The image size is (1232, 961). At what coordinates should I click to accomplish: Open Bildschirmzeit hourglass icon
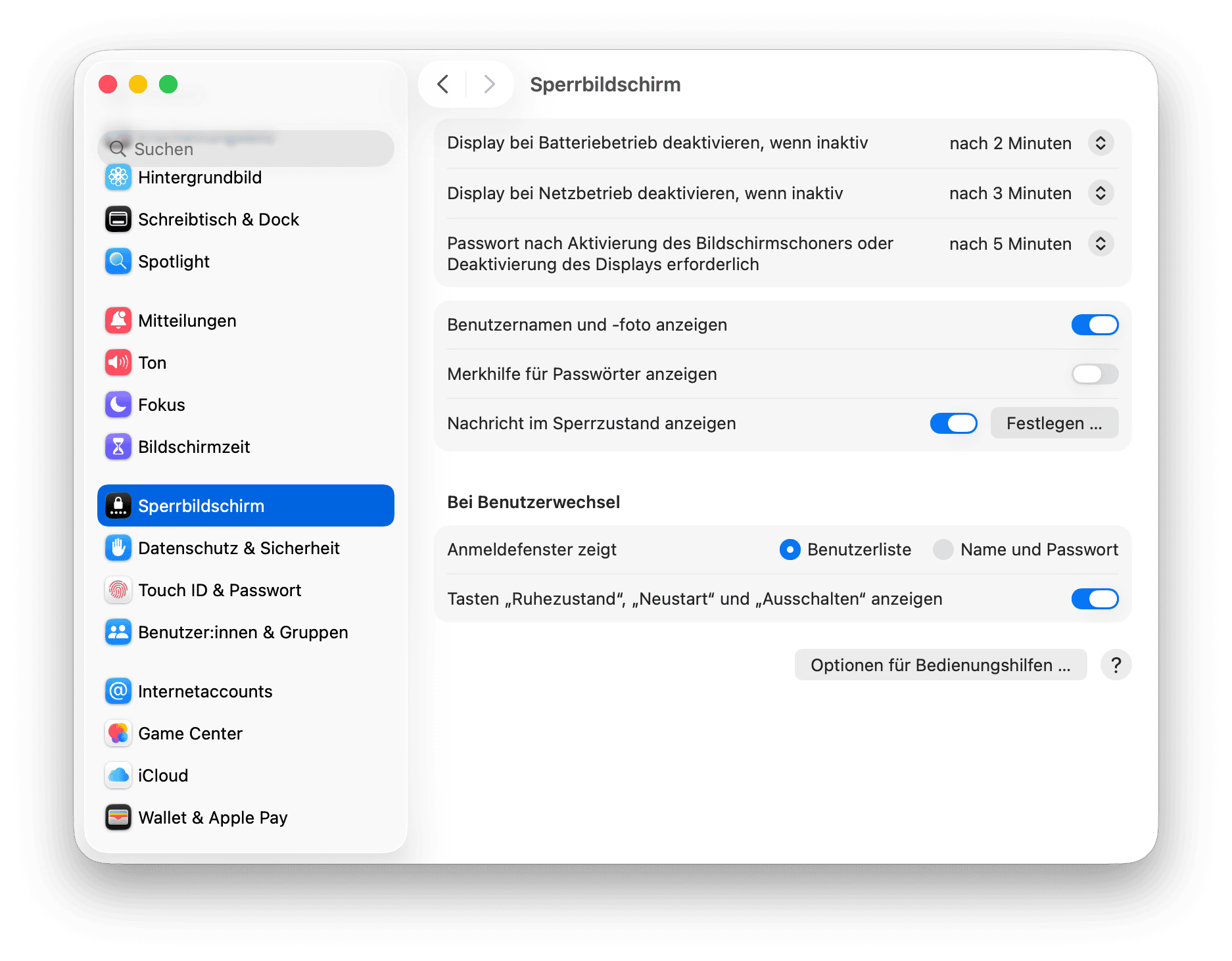click(118, 447)
